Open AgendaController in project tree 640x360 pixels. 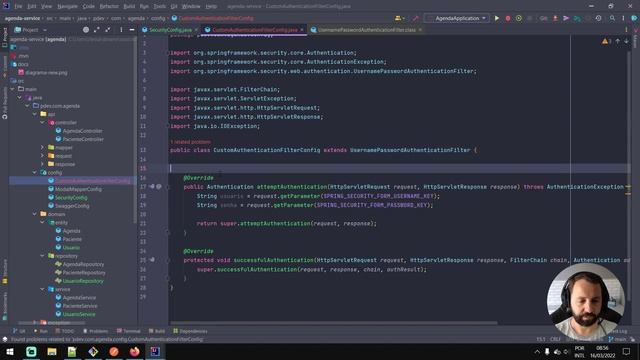click(82, 131)
